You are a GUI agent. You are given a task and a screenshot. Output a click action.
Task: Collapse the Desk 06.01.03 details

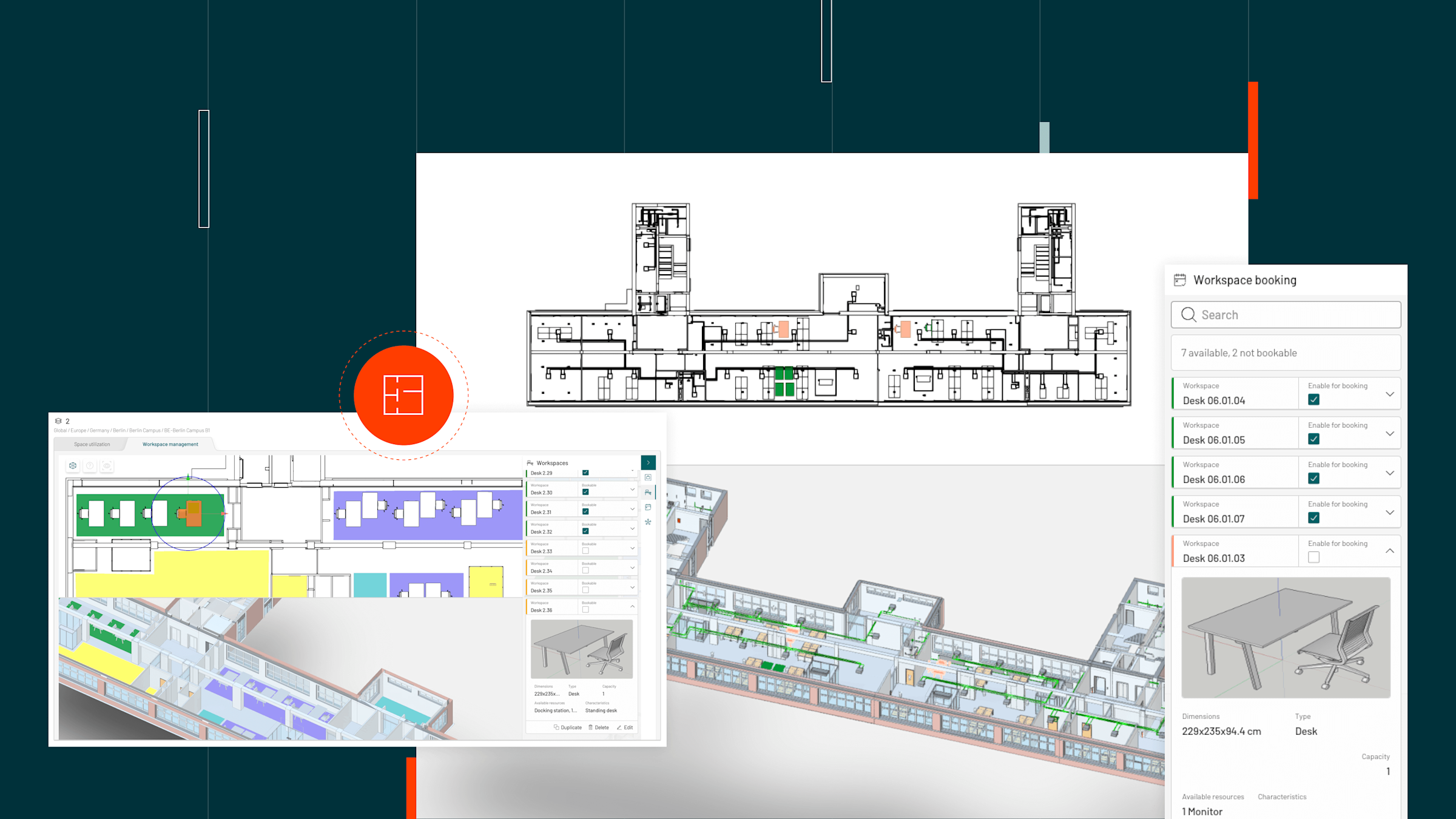pyautogui.click(x=1390, y=551)
